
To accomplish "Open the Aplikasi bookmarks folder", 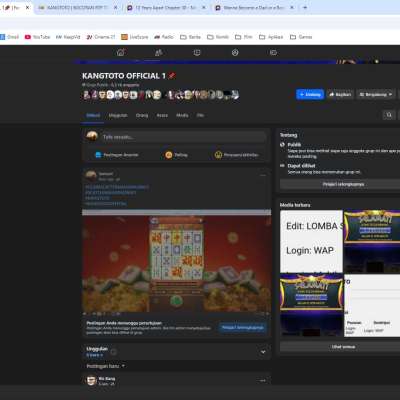I will pyautogui.click(x=271, y=37).
